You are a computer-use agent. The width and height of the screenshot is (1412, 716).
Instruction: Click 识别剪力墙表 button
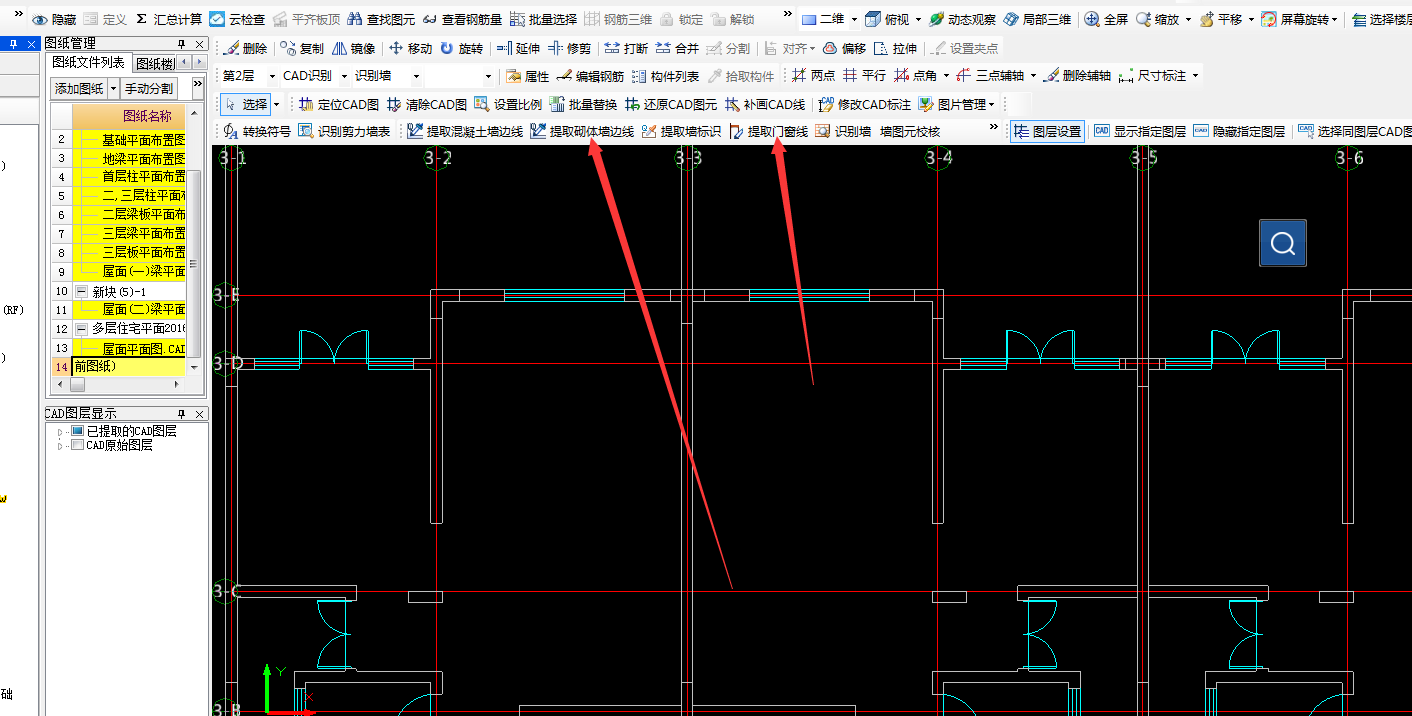click(343, 131)
